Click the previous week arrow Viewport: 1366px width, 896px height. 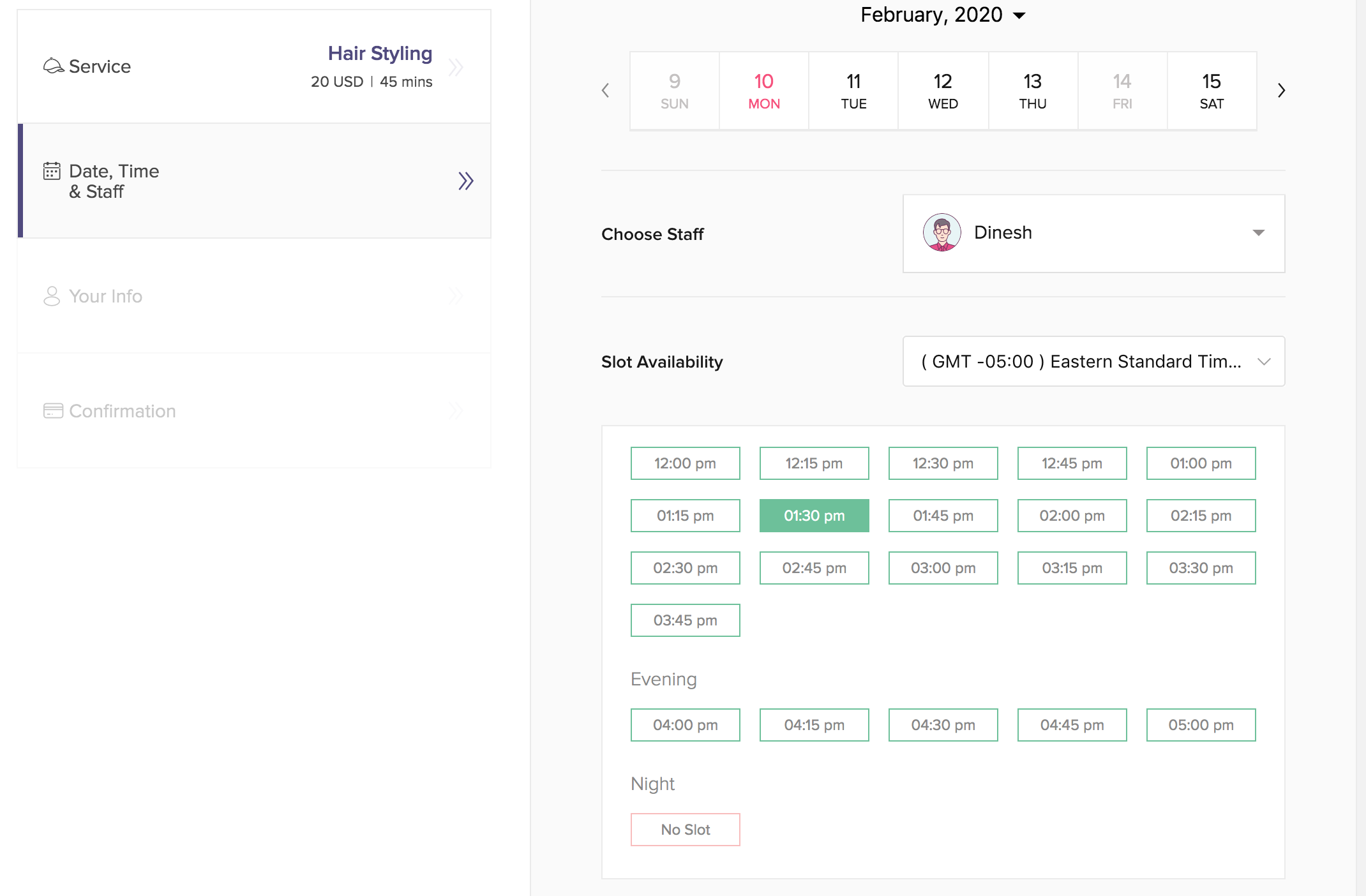[606, 91]
